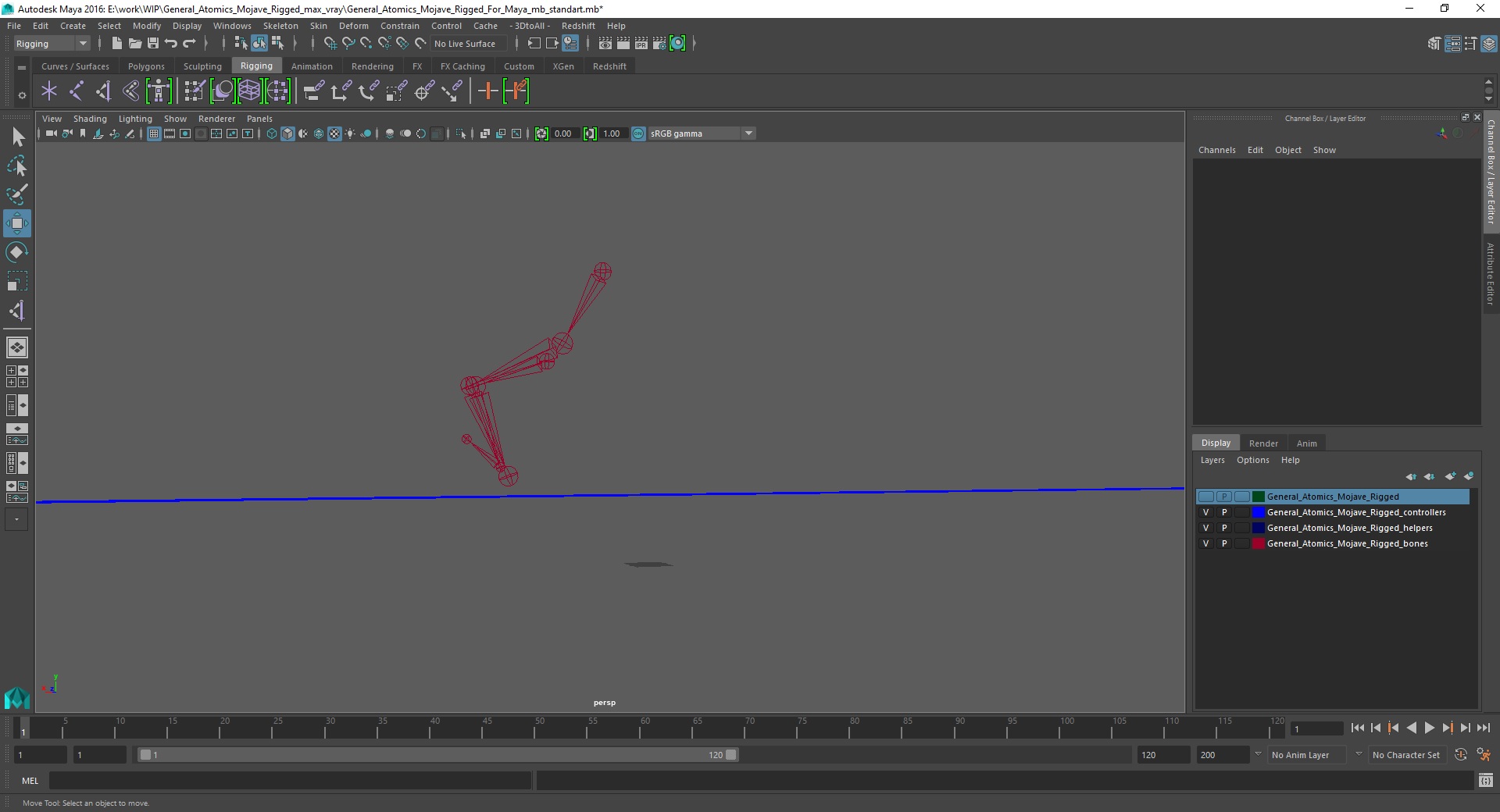Image resolution: width=1500 pixels, height=812 pixels.
Task: Switch to the Animation shelf tab
Action: (312, 66)
